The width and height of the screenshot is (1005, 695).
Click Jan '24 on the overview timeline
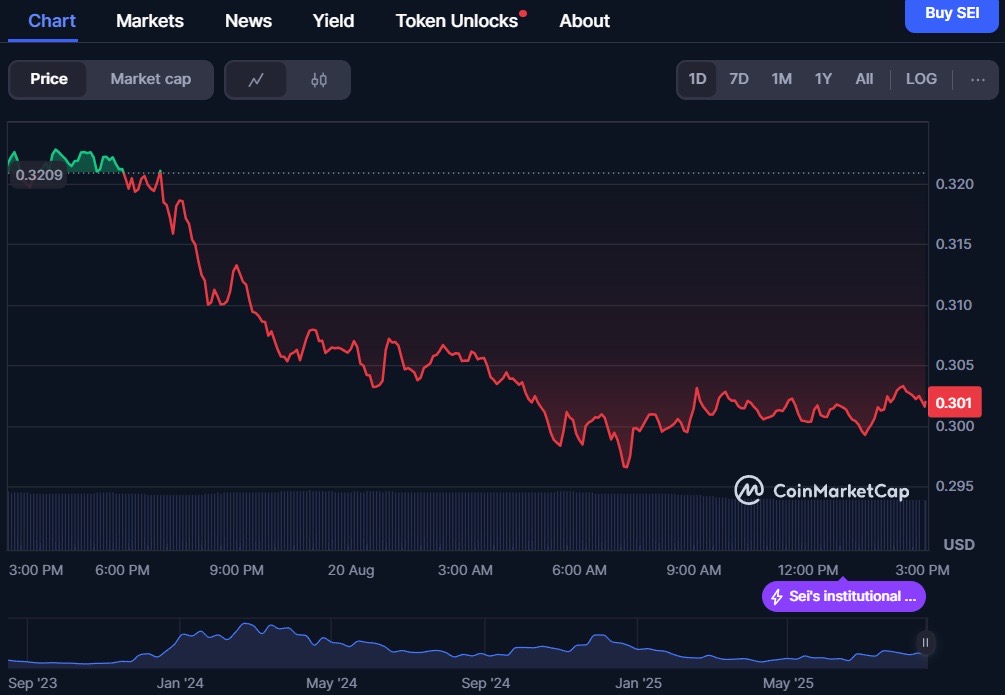180,683
